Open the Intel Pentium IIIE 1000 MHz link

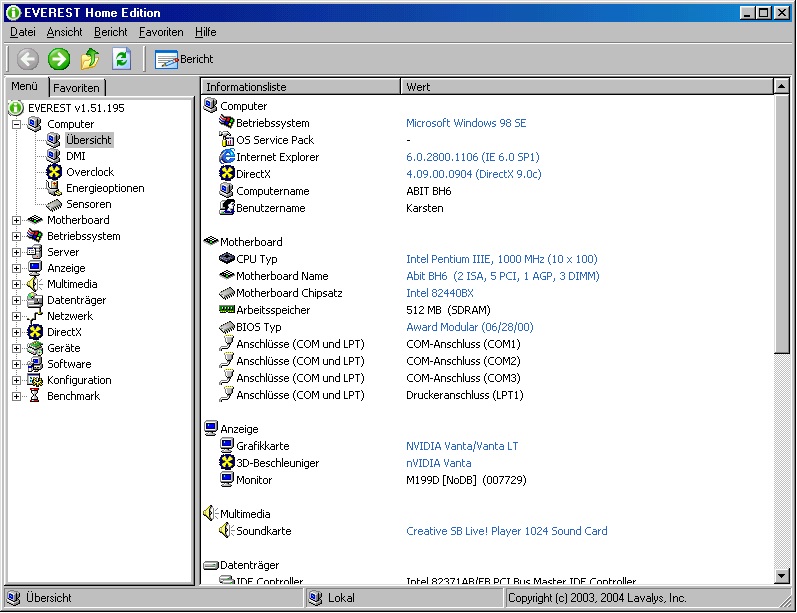502,259
